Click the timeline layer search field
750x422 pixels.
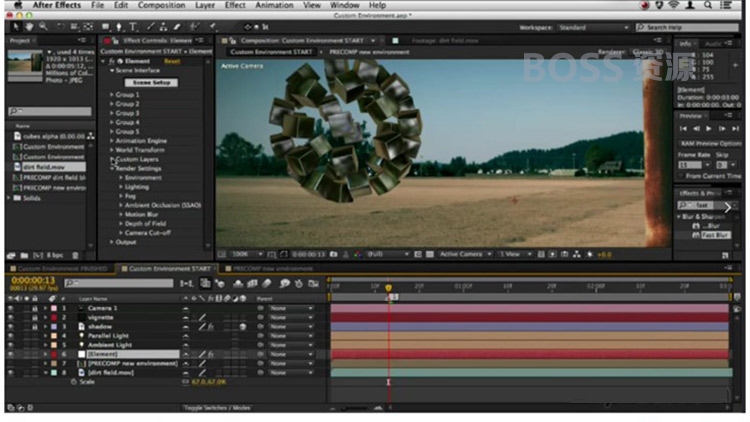[x=119, y=283]
